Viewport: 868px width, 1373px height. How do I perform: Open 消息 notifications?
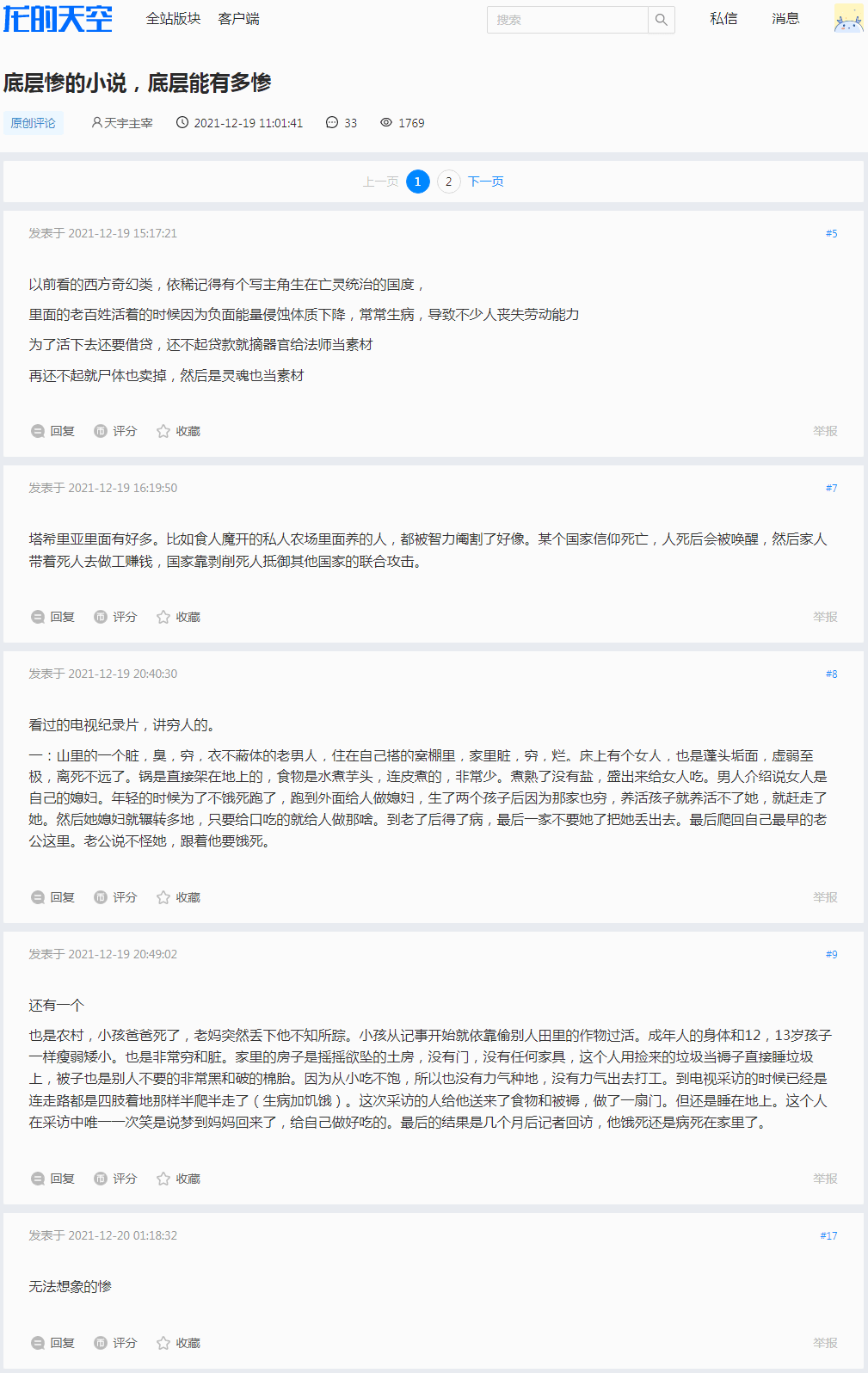point(785,19)
